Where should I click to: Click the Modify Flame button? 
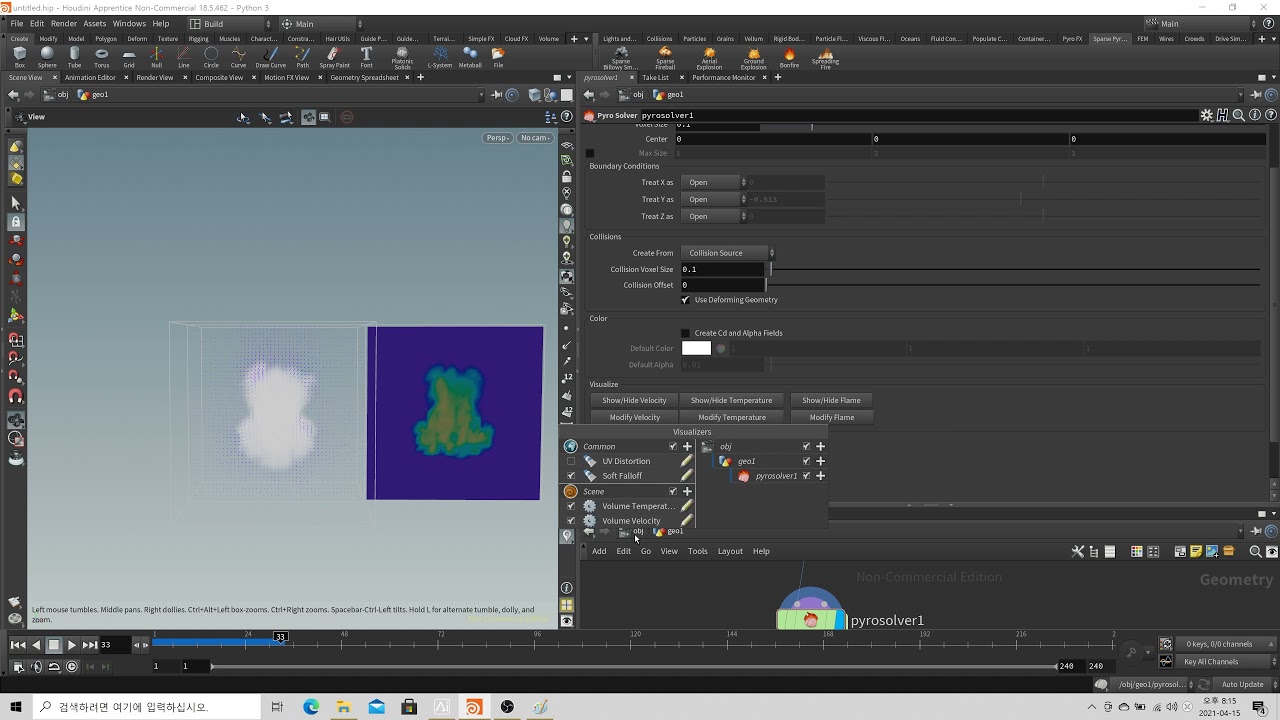831,417
